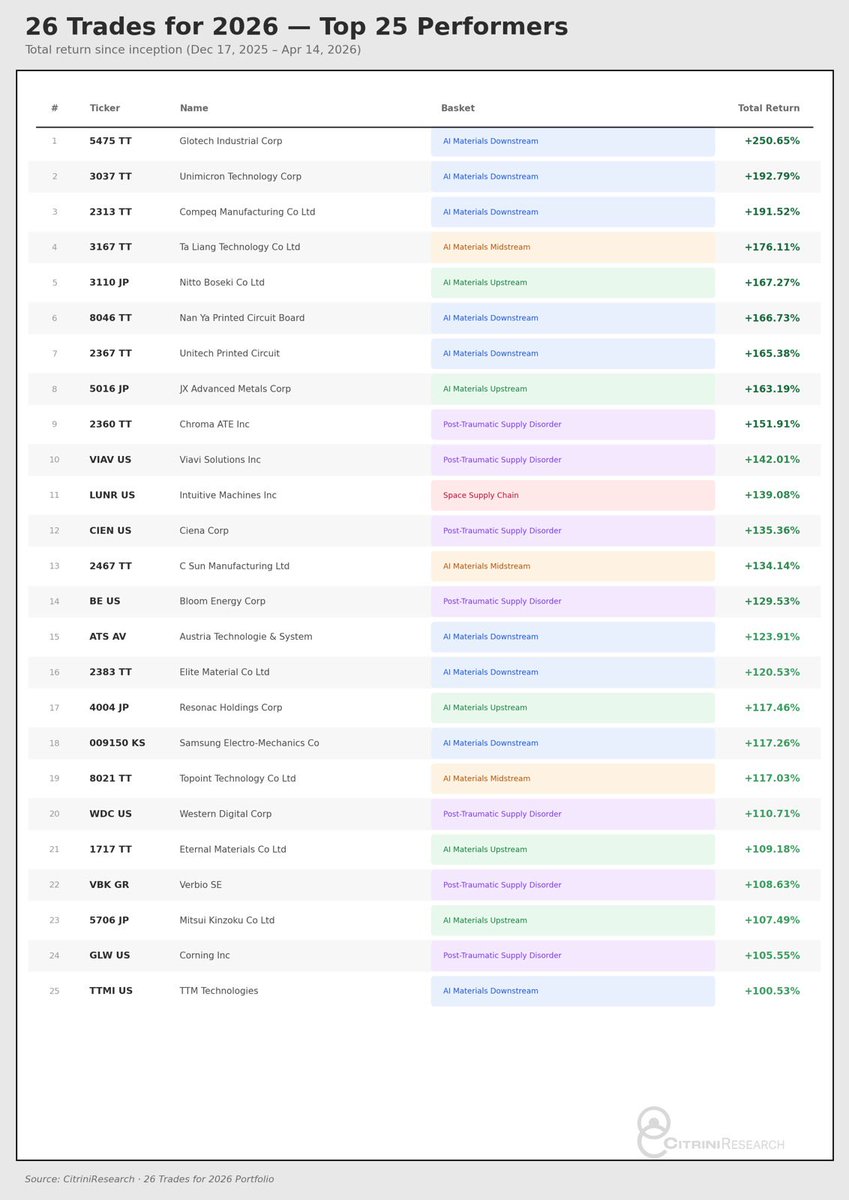Select ticker TTMI US
This screenshot has height=1200, width=849.
coord(111,991)
